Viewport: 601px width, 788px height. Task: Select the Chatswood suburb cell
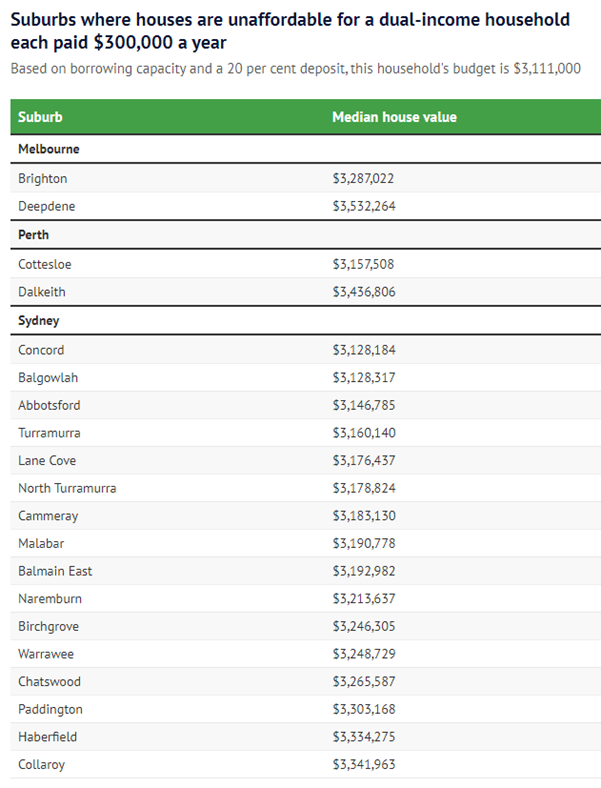point(49,682)
